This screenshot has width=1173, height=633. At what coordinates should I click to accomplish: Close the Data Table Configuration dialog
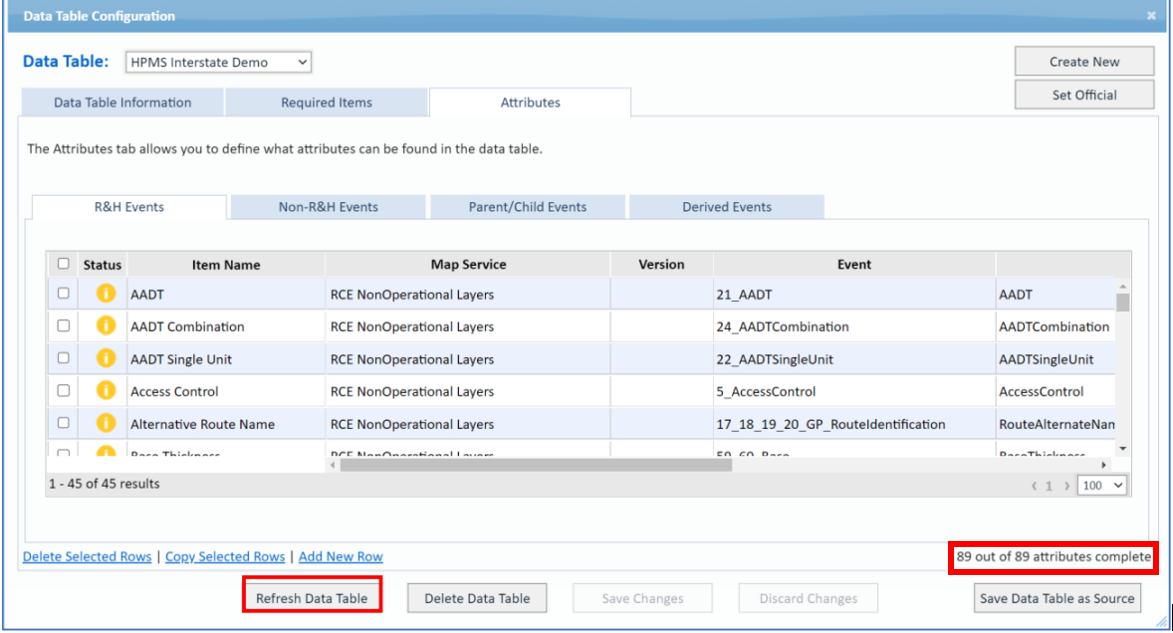tap(1151, 16)
